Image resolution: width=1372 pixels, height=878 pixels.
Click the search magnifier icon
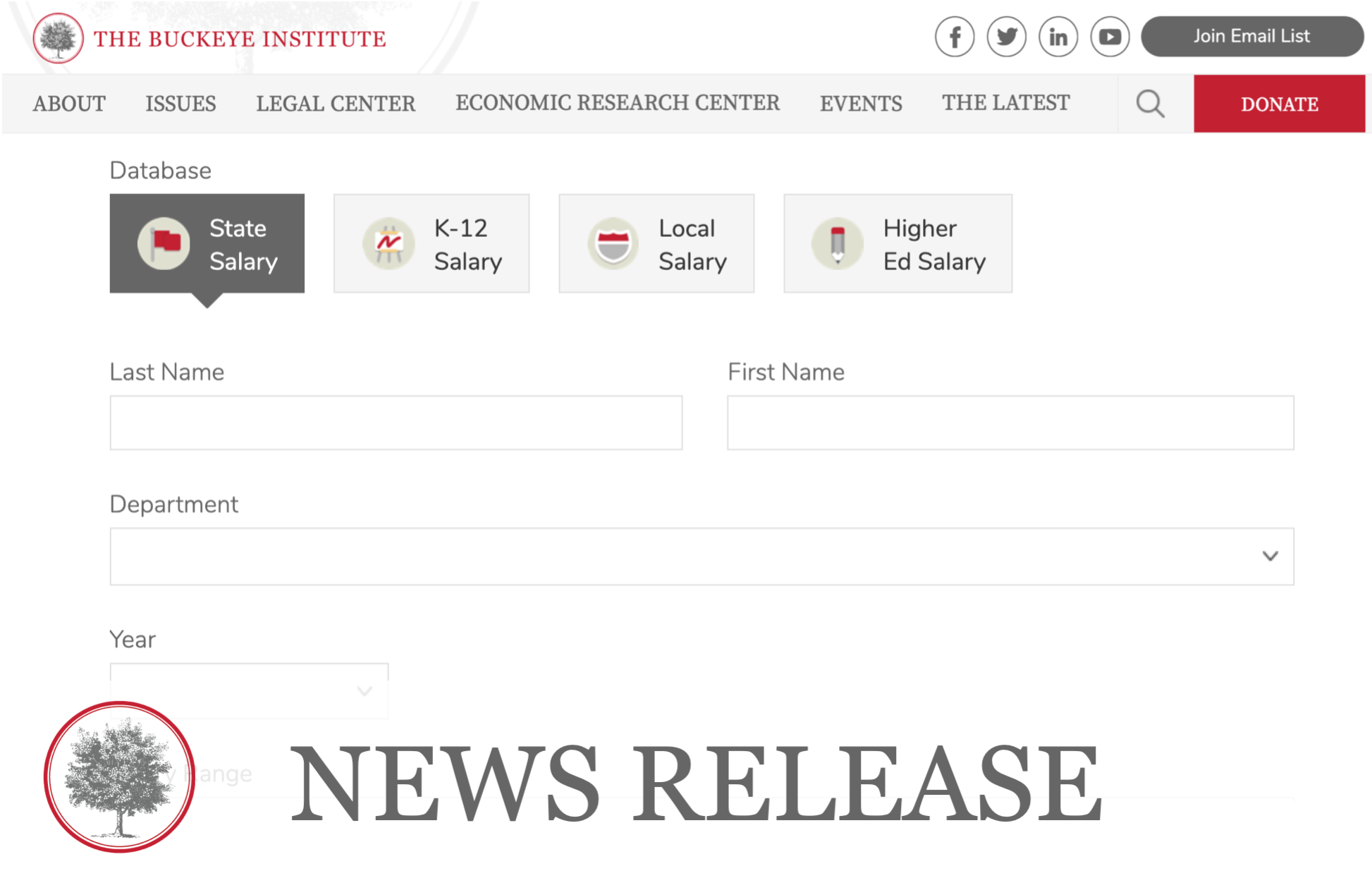point(1150,104)
